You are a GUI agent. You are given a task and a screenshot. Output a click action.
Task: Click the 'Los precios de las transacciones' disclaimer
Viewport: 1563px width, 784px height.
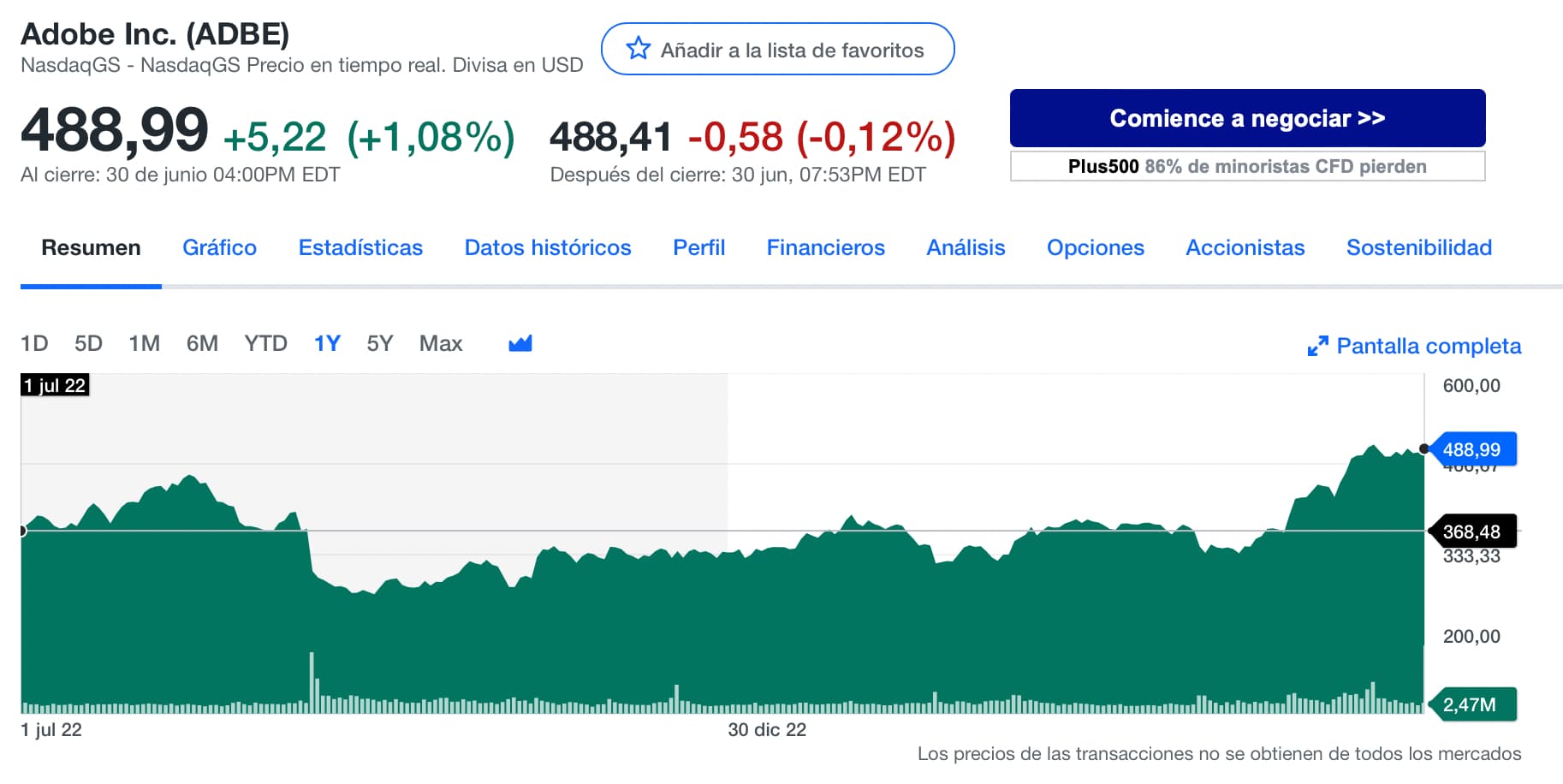pyautogui.click(x=1219, y=753)
